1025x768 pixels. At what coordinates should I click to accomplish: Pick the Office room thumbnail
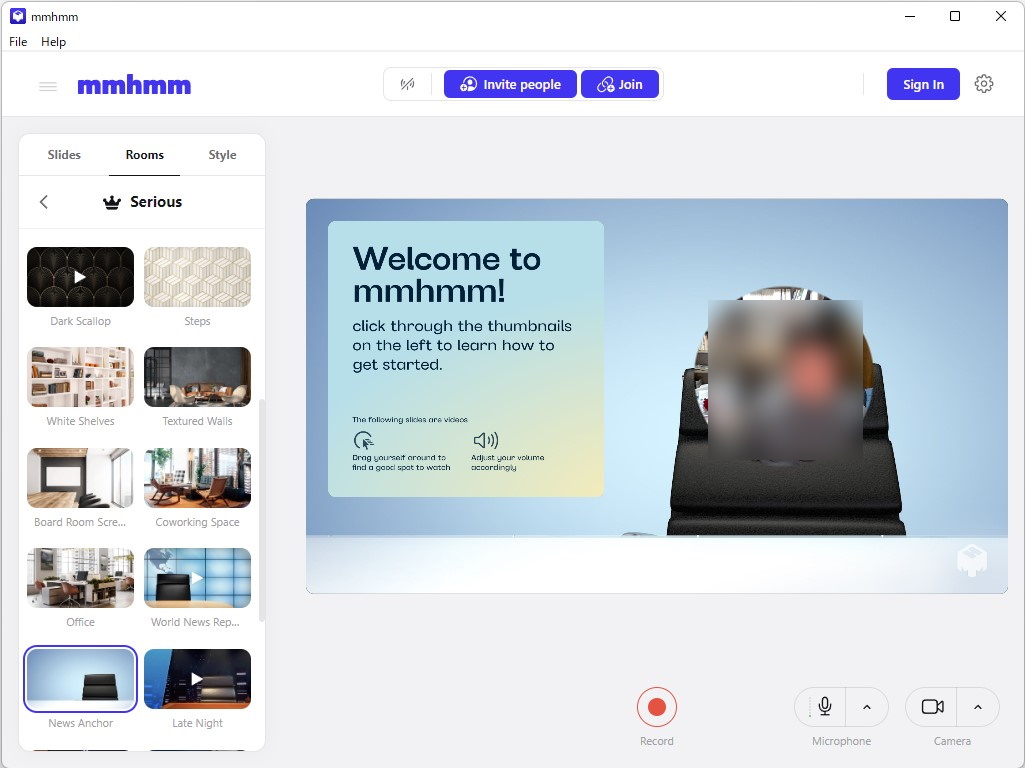80,578
